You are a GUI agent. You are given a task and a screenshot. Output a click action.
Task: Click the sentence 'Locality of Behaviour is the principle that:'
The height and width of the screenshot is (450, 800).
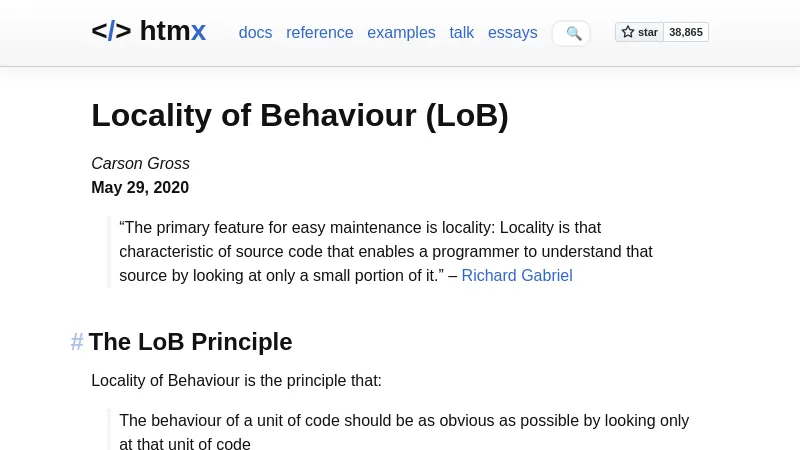pos(236,380)
